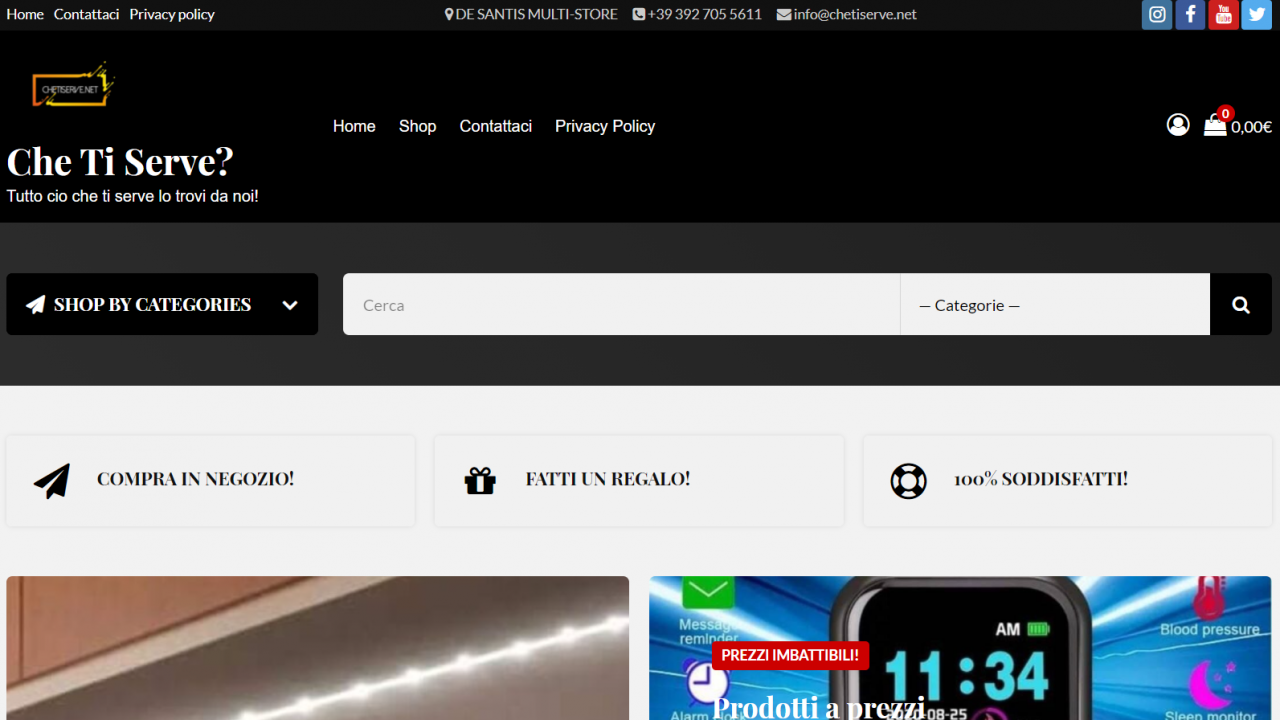This screenshot has width=1280, height=720.
Task: Click the gift icon next to Fatti un regalo
Action: click(x=479, y=480)
